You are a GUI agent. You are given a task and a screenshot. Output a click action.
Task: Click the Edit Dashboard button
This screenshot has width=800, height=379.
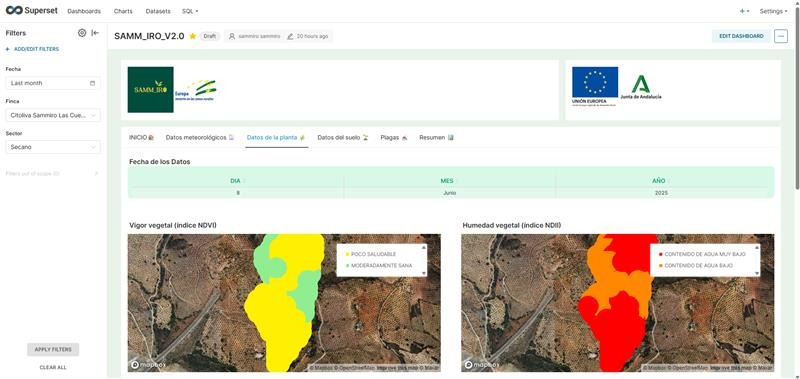(x=741, y=36)
